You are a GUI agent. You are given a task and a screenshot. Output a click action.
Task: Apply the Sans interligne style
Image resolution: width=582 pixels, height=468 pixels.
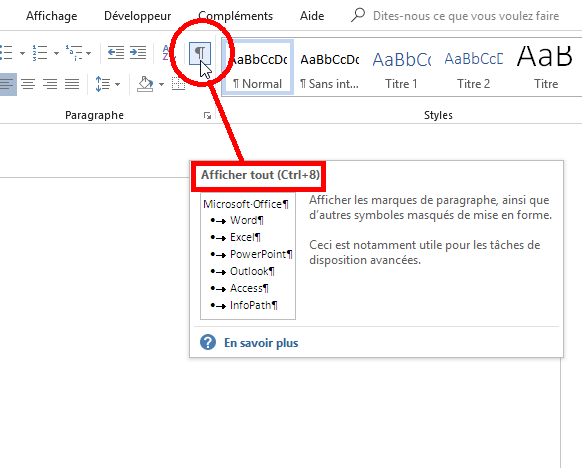329,67
